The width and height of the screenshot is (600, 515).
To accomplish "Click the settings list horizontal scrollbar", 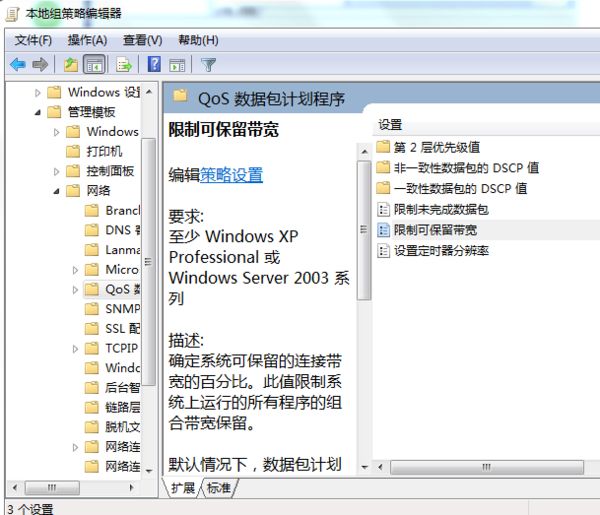I will 486,467.
